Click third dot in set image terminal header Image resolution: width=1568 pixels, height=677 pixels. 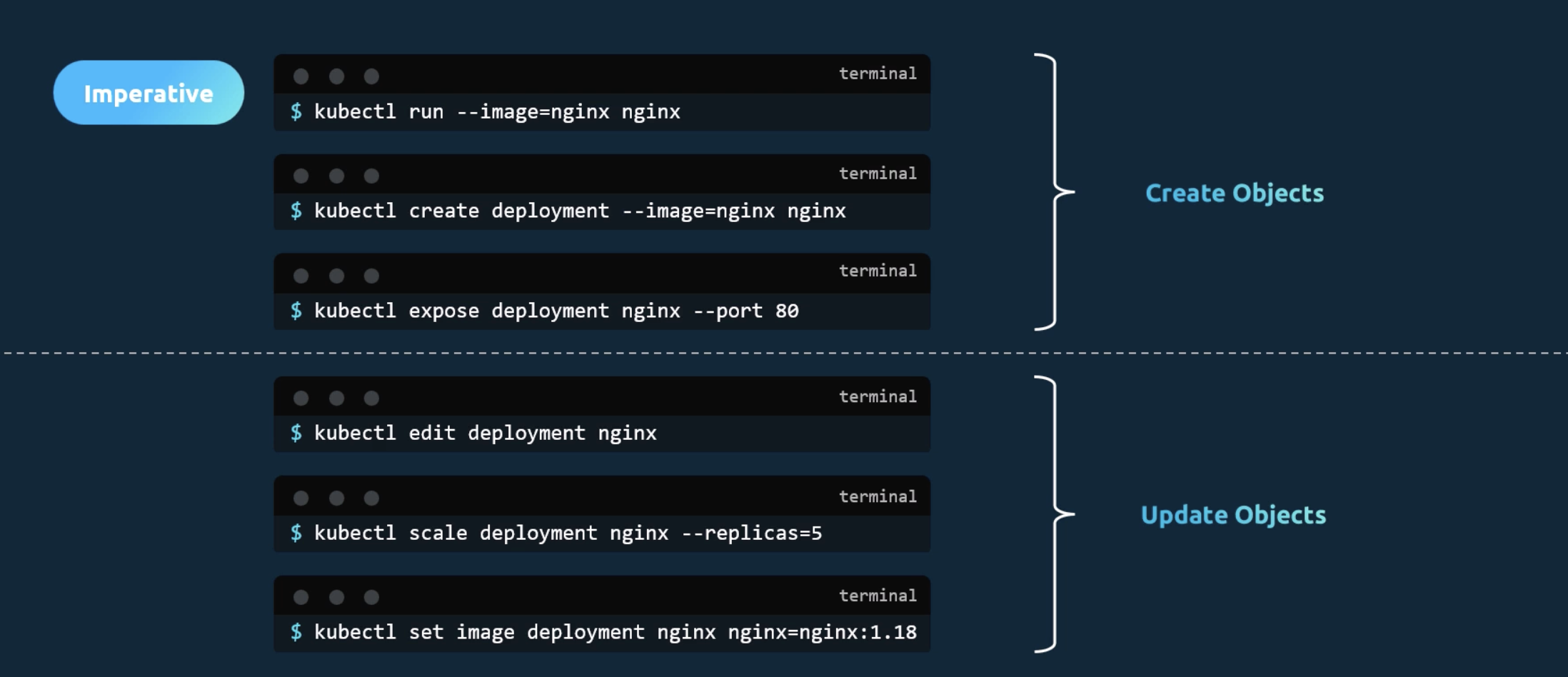(x=371, y=597)
